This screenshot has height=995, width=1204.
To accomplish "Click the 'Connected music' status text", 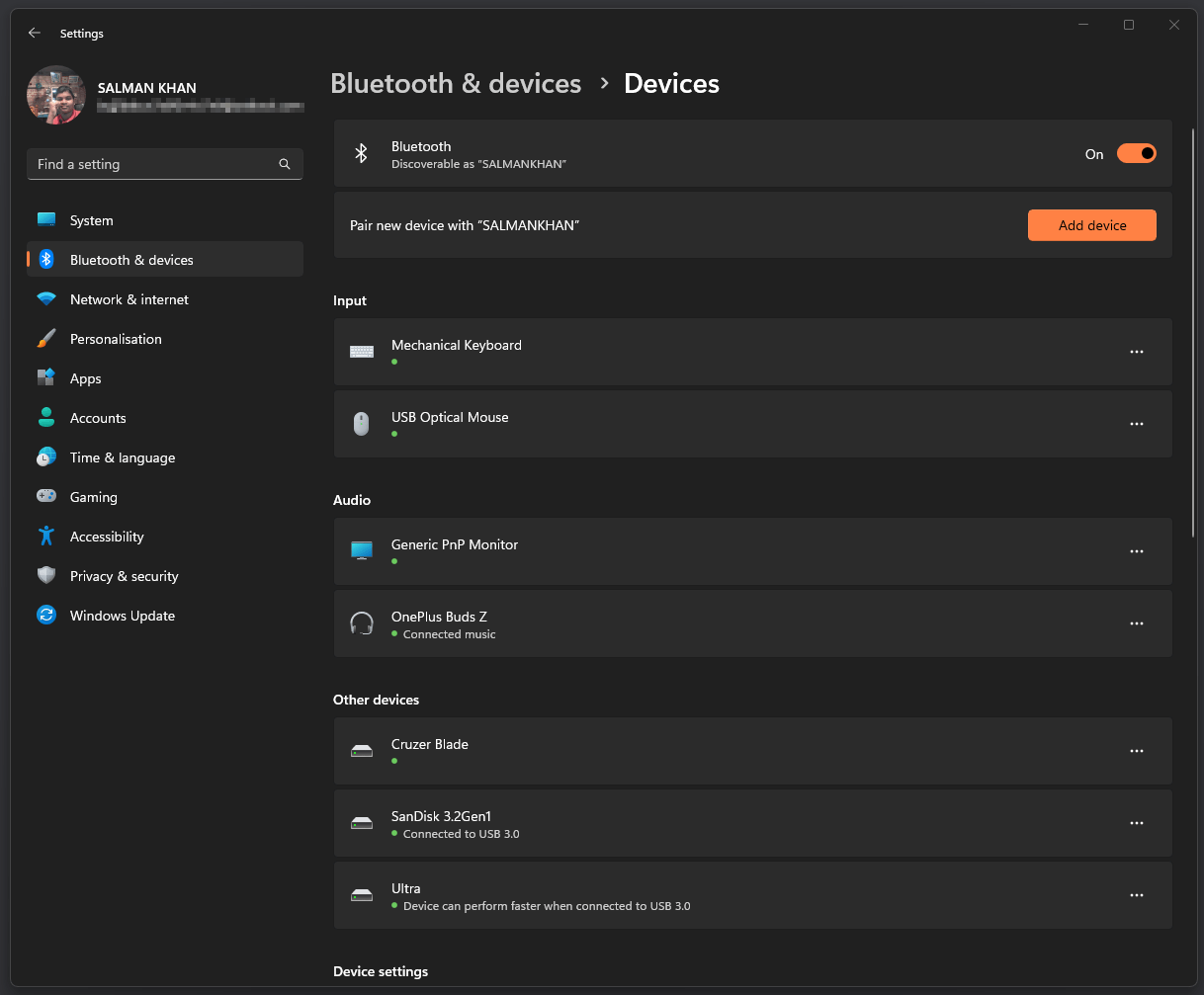I will (x=450, y=634).
